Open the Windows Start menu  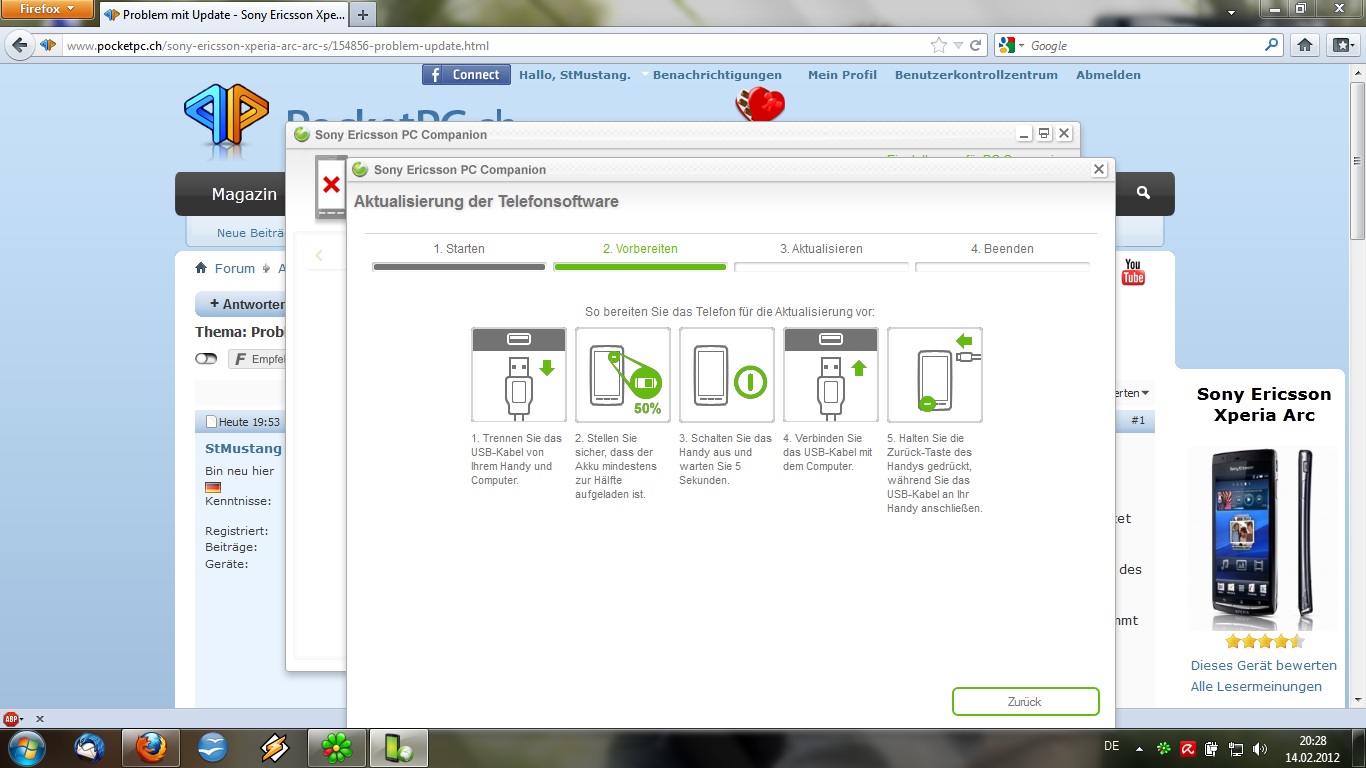pos(26,747)
